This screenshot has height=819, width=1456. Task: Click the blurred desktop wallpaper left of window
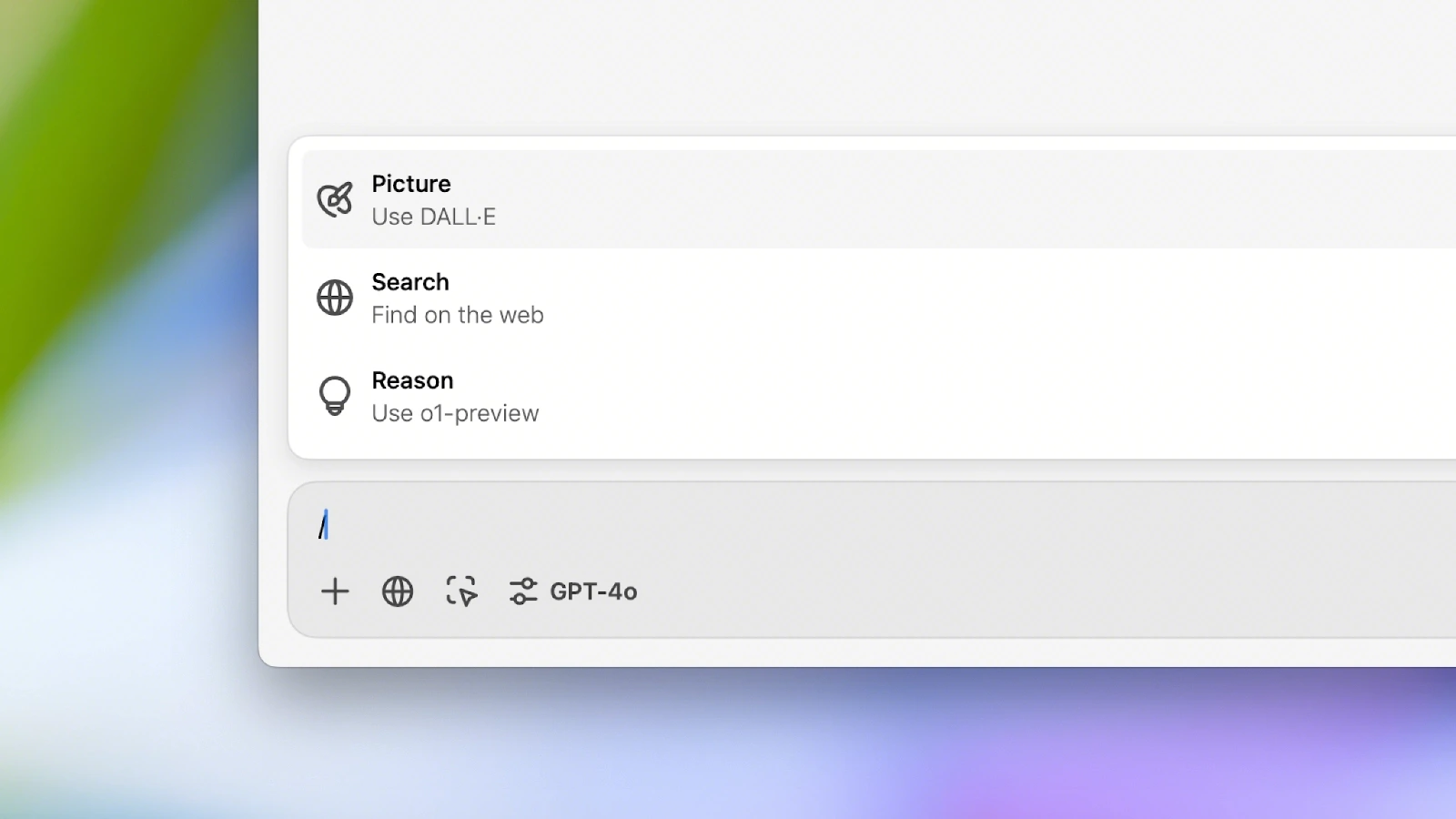(x=127, y=409)
